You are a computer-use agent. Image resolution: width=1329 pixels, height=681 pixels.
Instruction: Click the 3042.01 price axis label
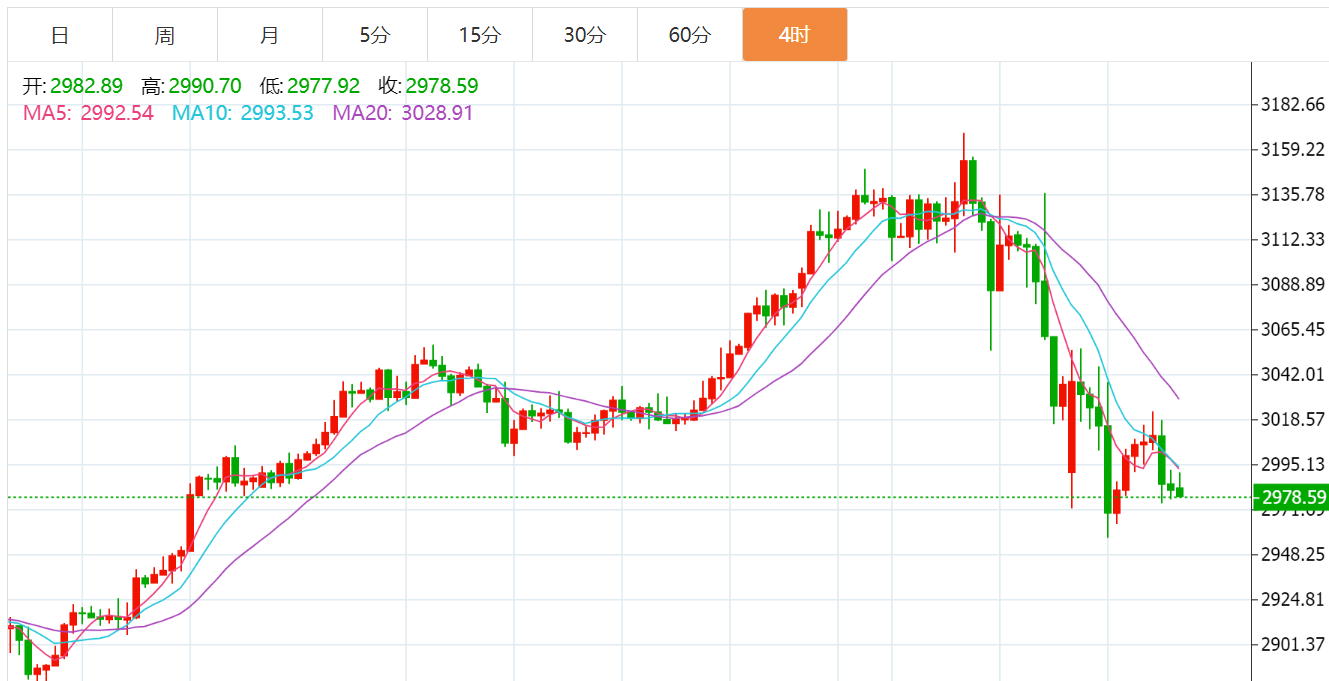(1293, 374)
